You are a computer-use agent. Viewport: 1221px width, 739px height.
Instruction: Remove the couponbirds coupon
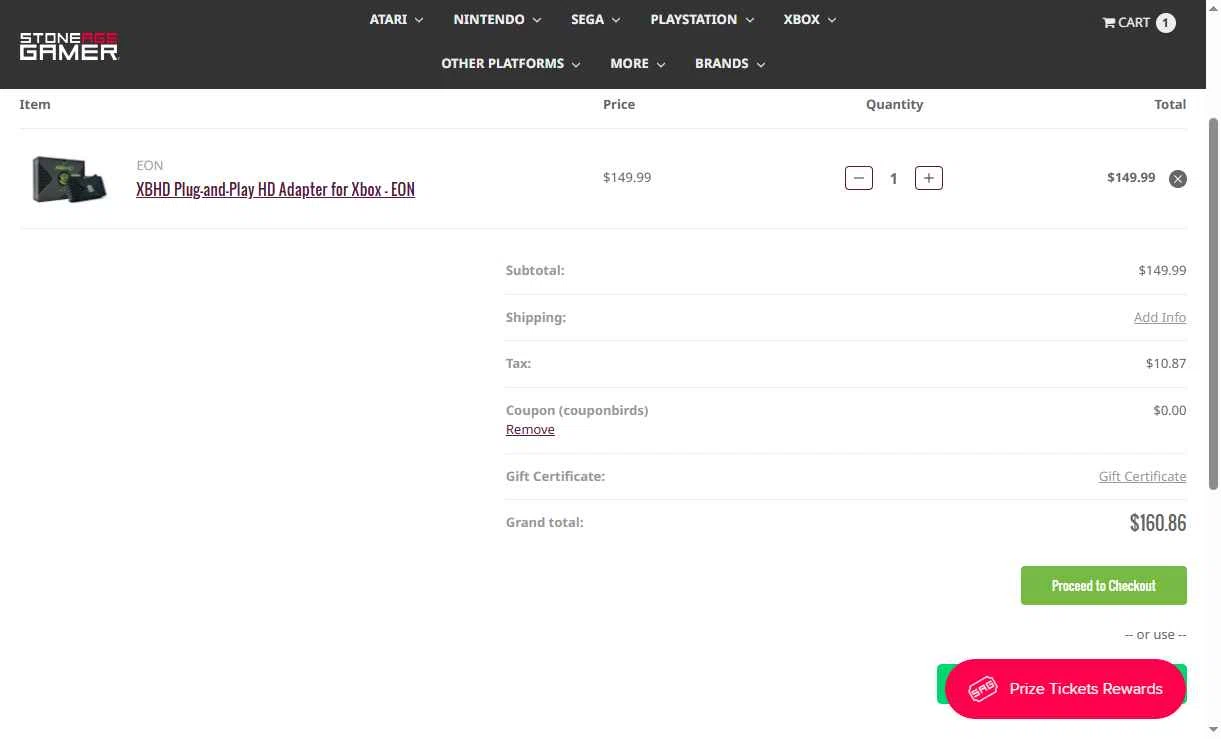(530, 429)
